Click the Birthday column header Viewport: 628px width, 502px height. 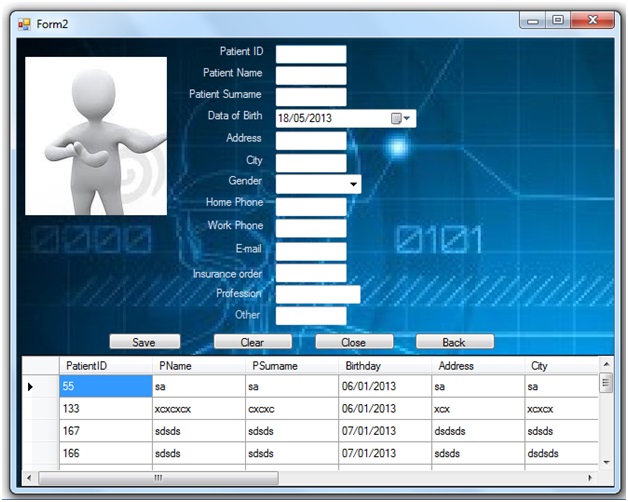tap(384, 366)
